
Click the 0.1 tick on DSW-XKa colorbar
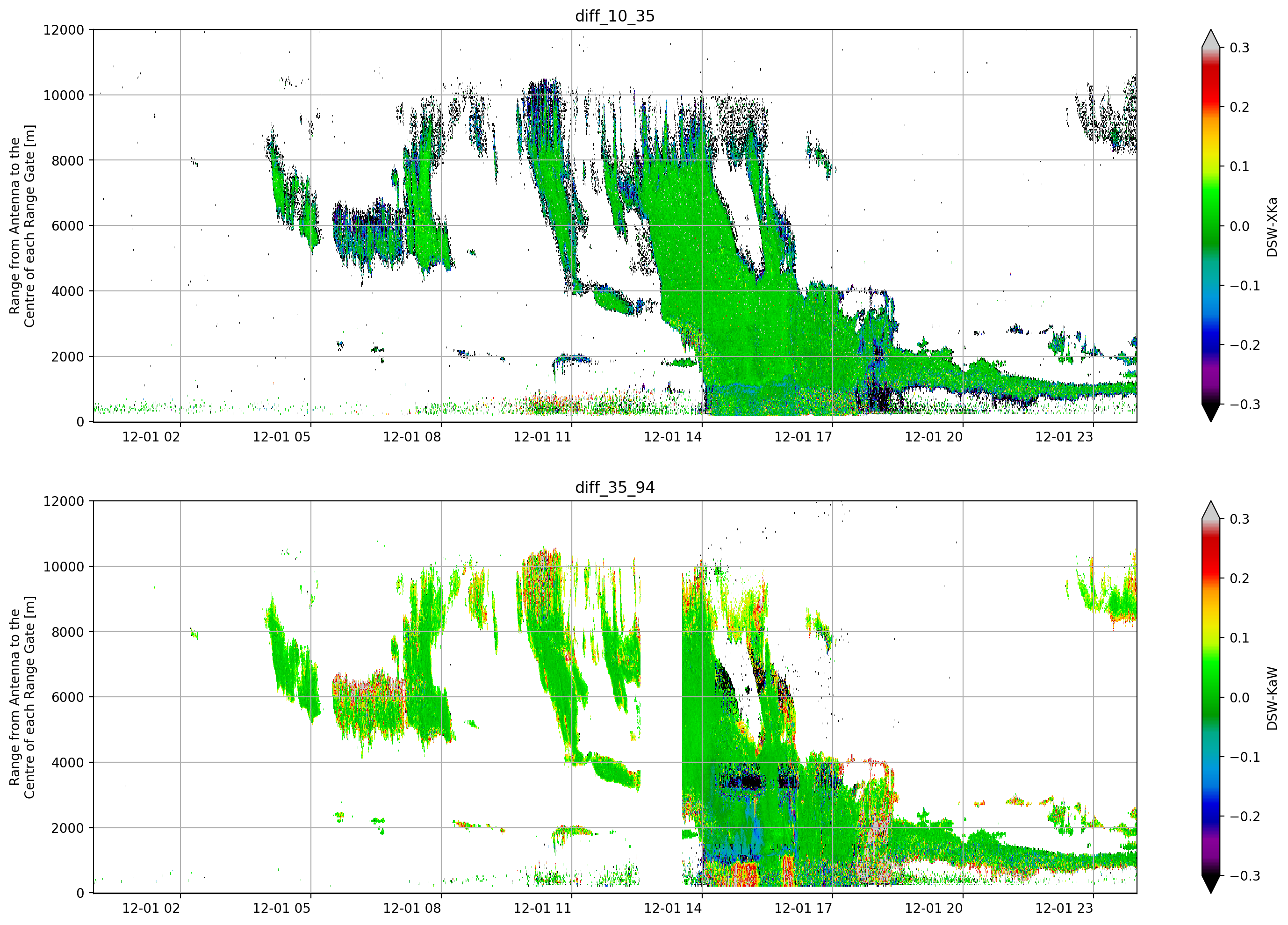(1240, 167)
